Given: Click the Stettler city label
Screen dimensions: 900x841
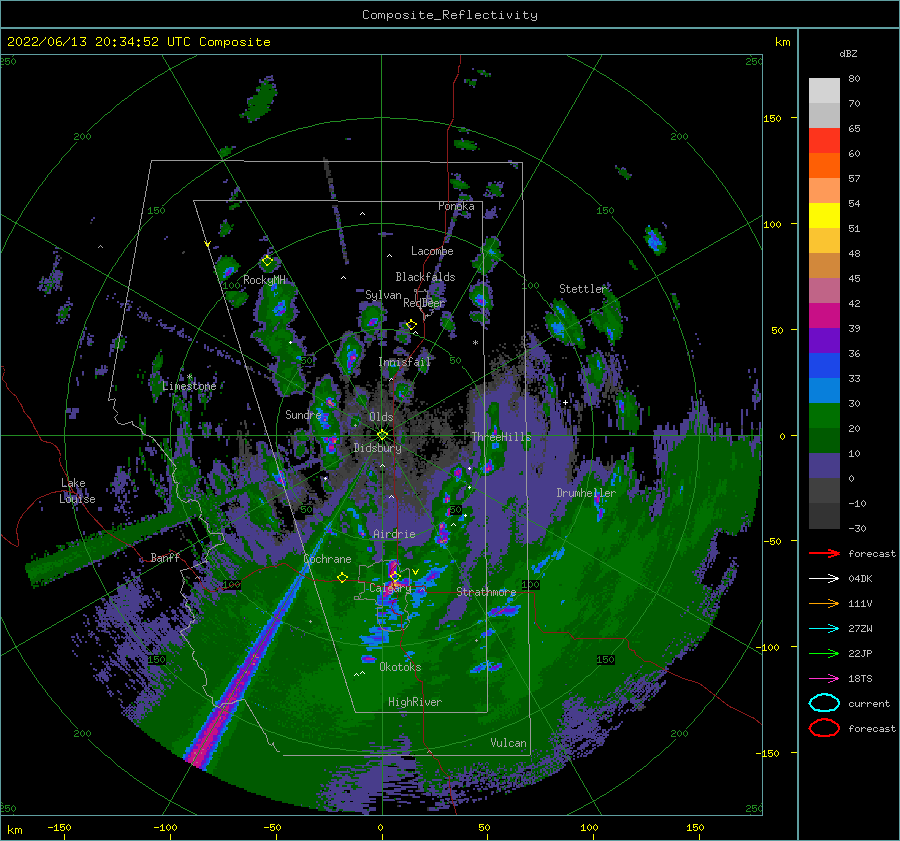Looking at the screenshot, I should pyautogui.click(x=582, y=289).
